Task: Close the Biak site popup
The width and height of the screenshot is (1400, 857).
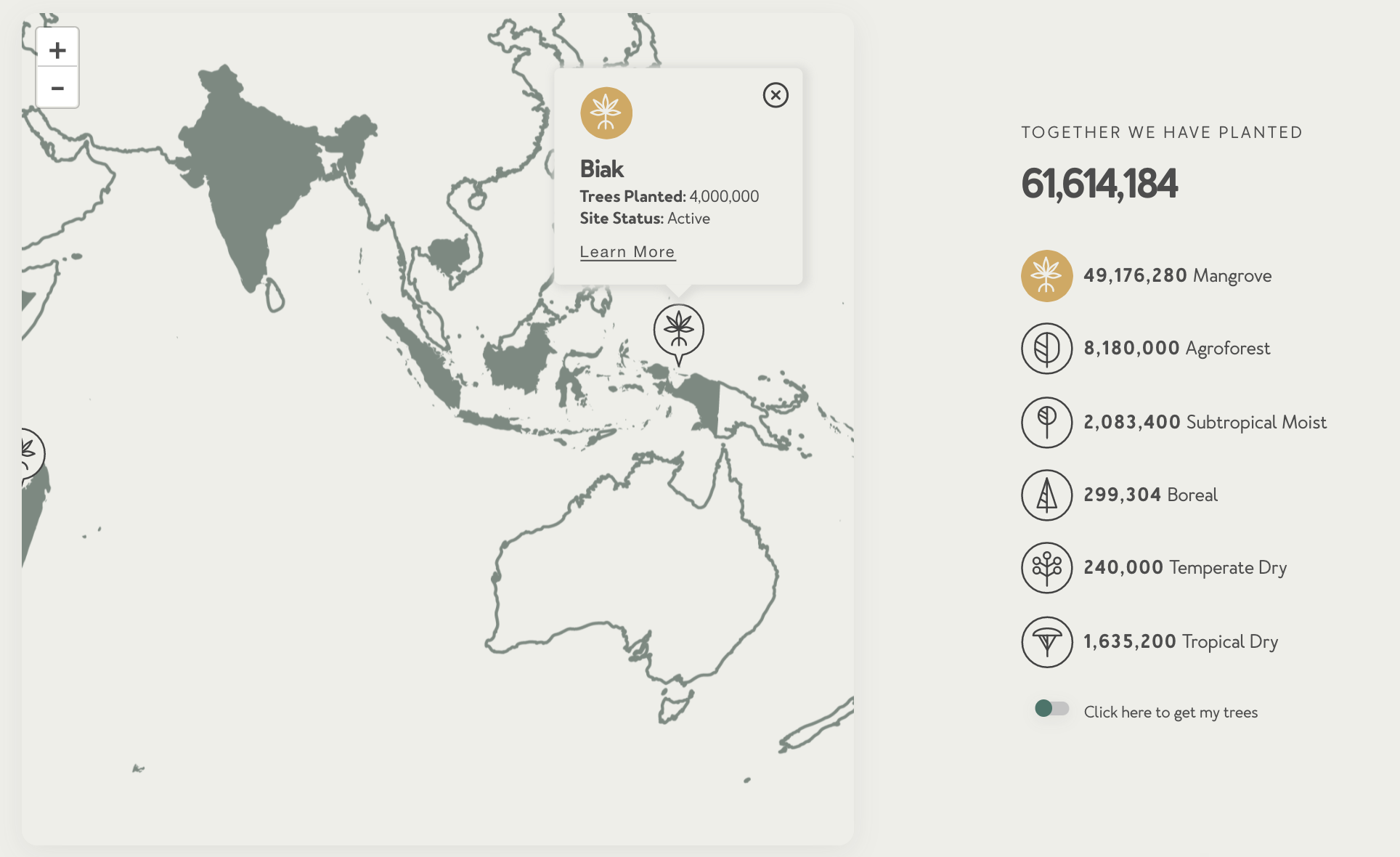Action: tap(776, 95)
